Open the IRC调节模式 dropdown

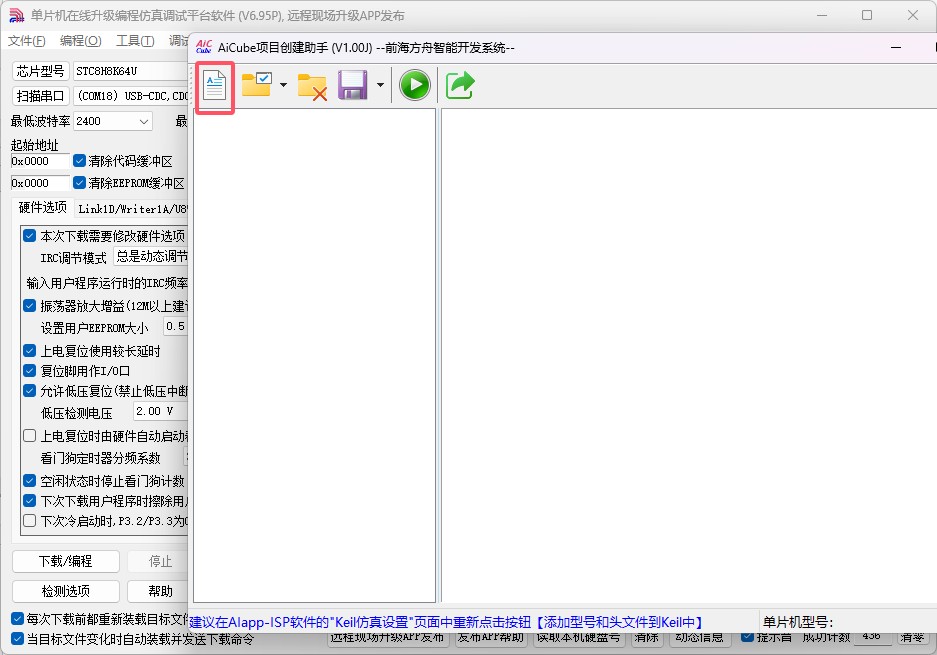[151, 256]
